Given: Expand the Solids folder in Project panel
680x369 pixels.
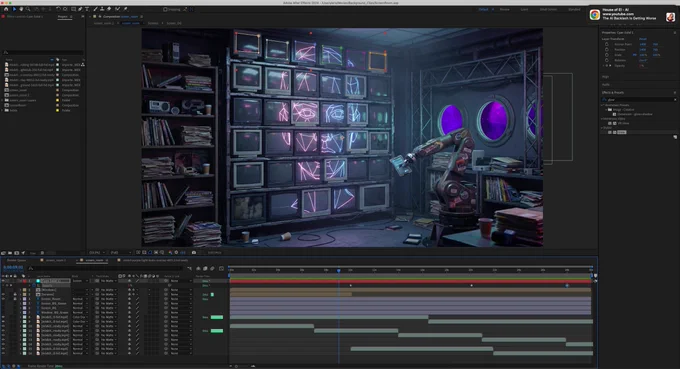Looking at the screenshot, I should pyautogui.click(x=2, y=110).
